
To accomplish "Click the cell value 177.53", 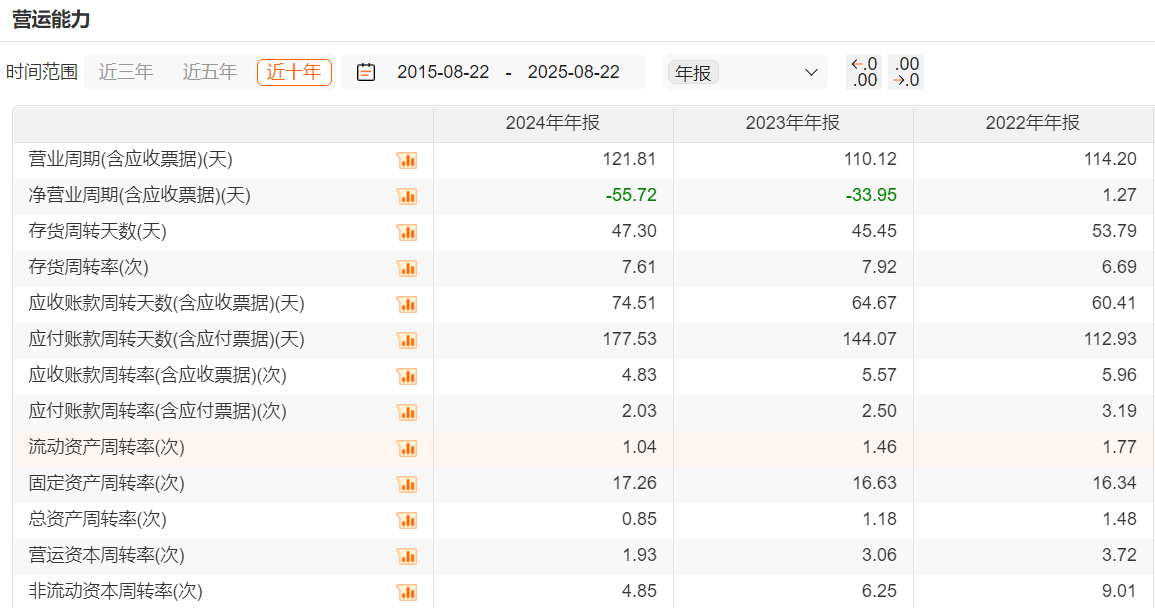I will pyautogui.click(x=629, y=339).
